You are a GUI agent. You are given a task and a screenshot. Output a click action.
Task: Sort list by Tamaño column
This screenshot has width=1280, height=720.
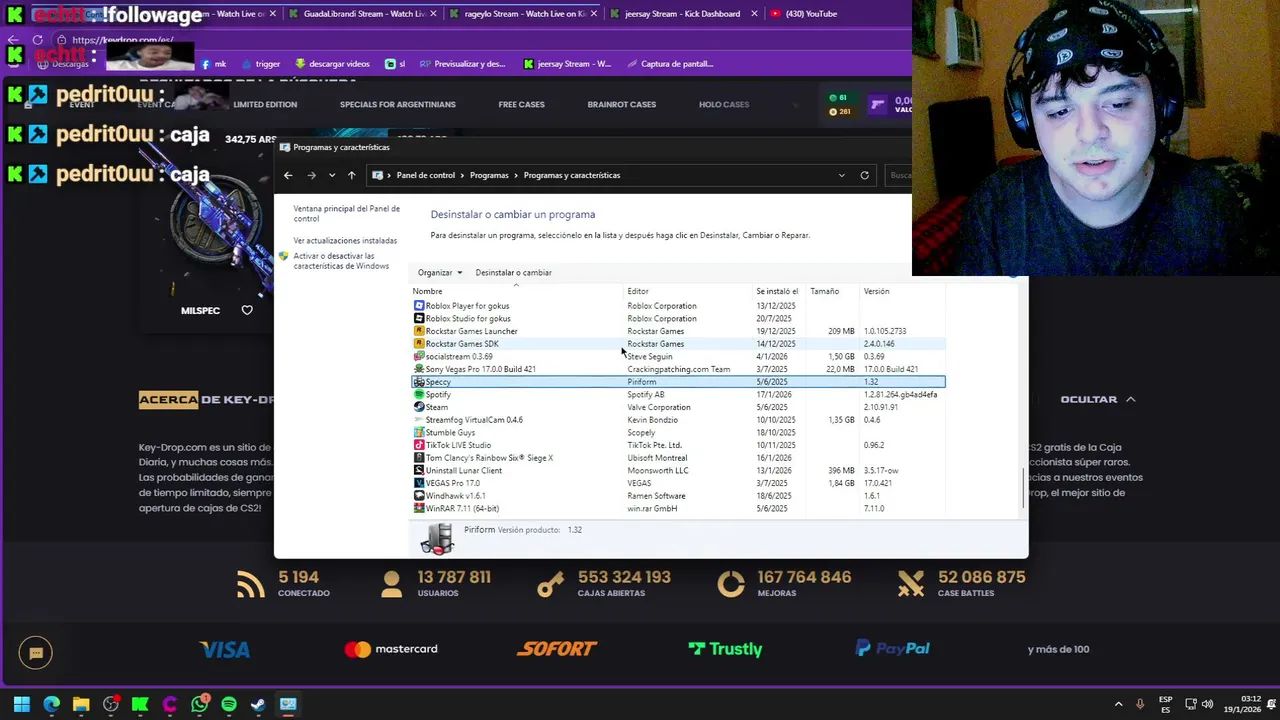coord(824,291)
